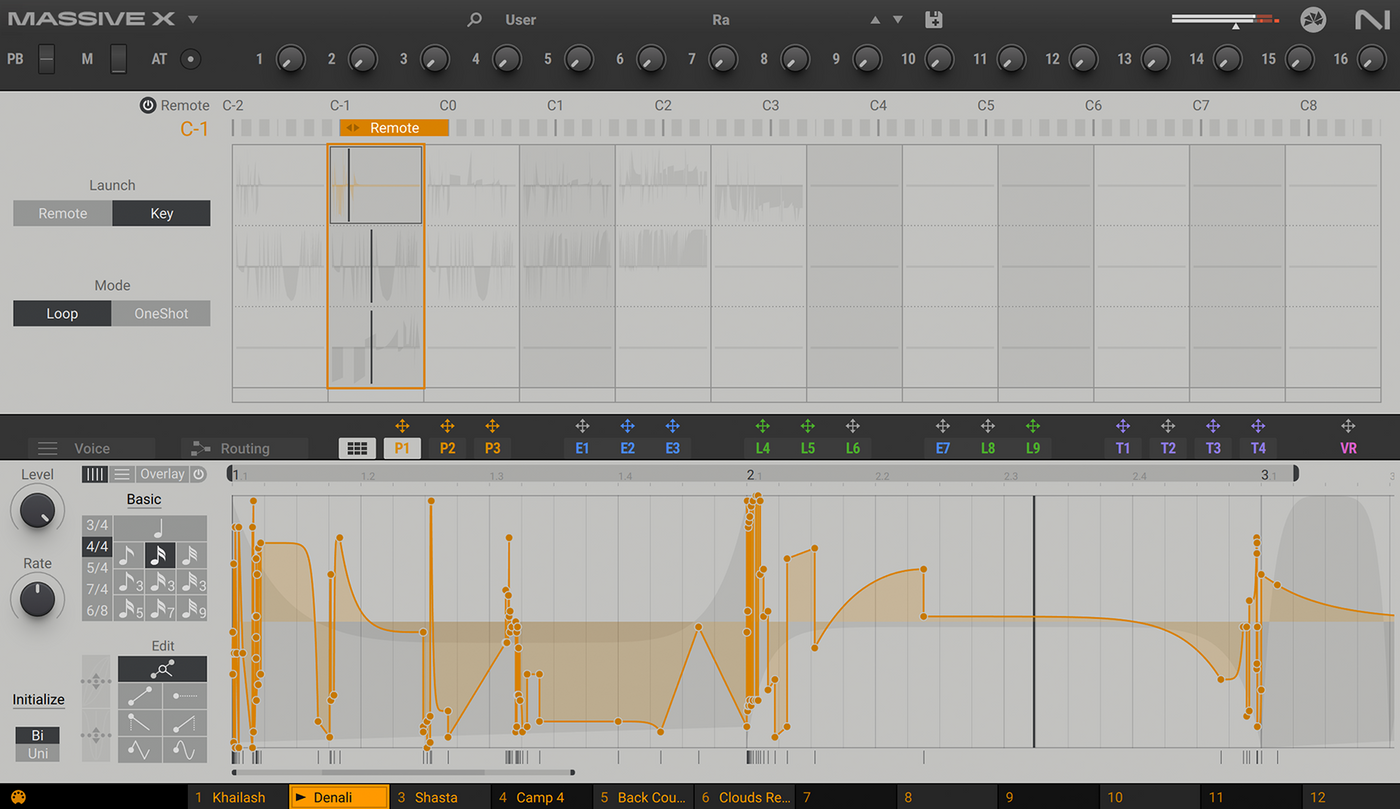1400x809 pixels.
Task: Select the Shasta pattern slot
Action: coord(440,797)
